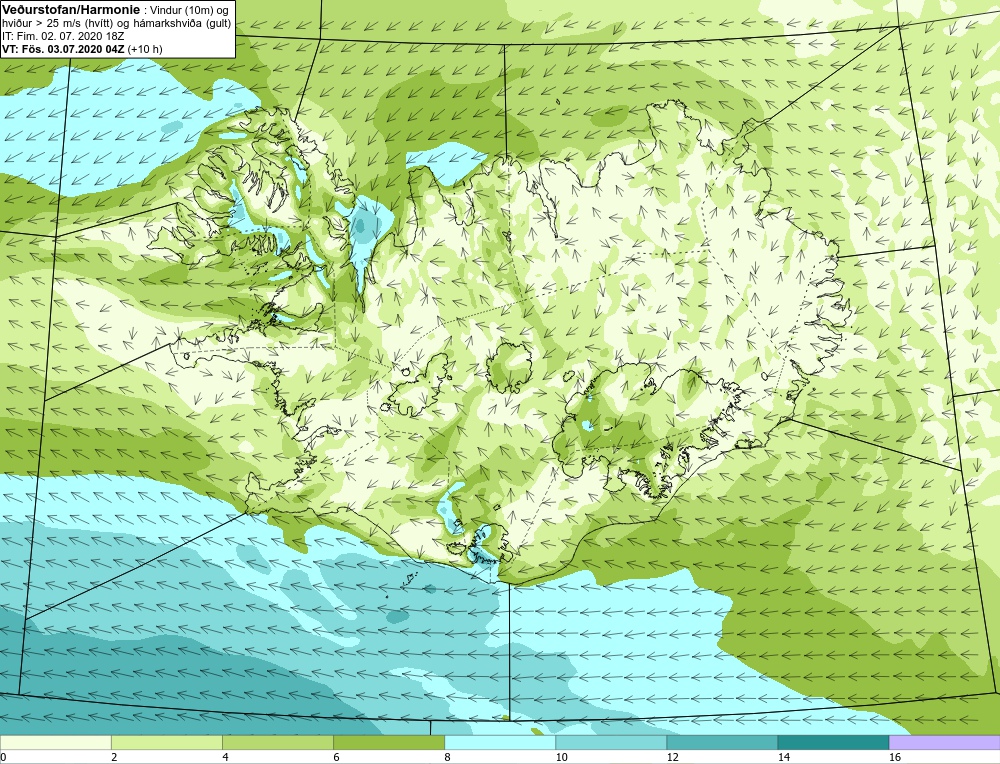Click the legend scale label '6'
Screen dimensions: 1000x764
point(336,757)
